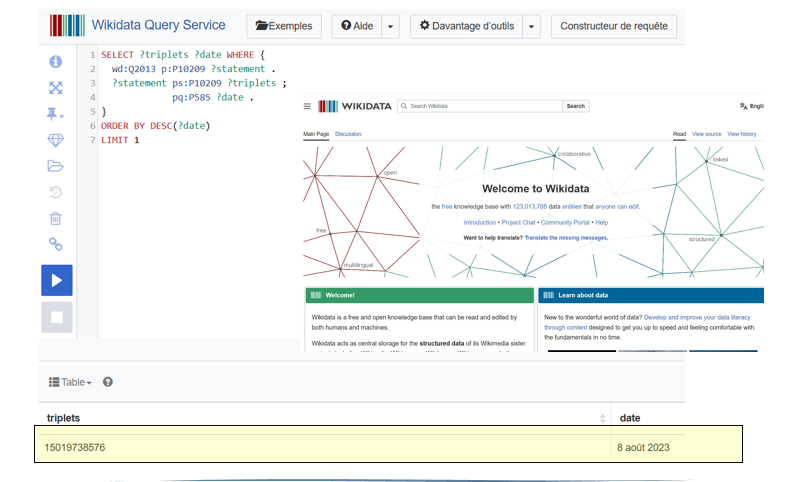Open the pin prefix dropdown in the sidebar
The height and width of the screenshot is (482, 810).
(55, 114)
